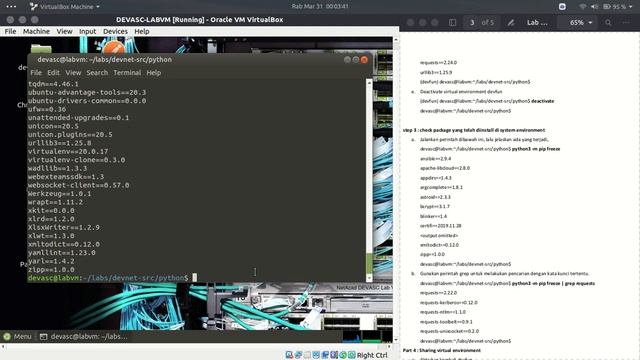Click the Lab document title in PDF viewer
This screenshot has height=360, width=640.
[537, 22]
